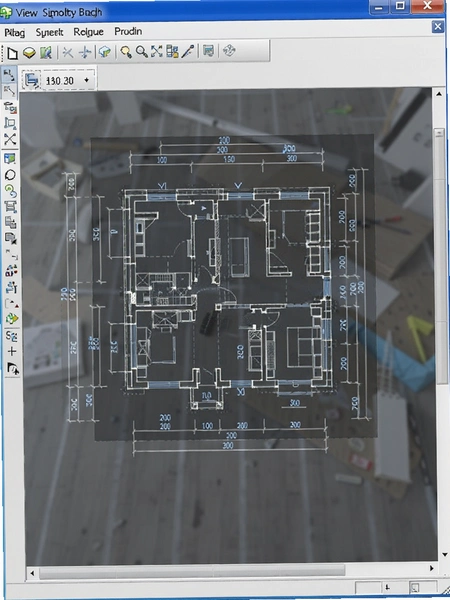Viewport: 450px width, 600px height.
Task: Select the crossed lines tool in sidebar
Action: click(x=10, y=139)
